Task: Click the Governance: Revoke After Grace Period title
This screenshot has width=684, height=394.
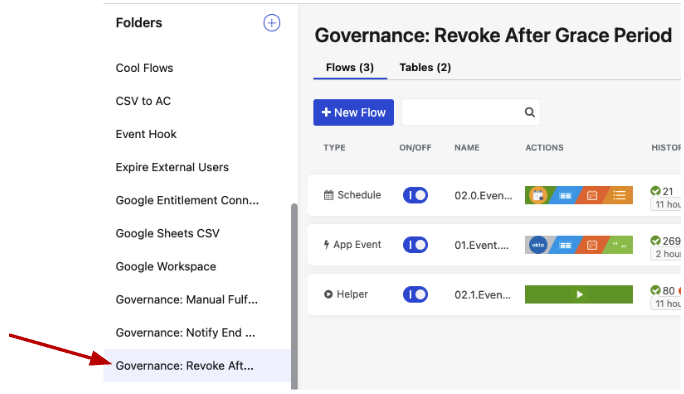Action: 493,36
